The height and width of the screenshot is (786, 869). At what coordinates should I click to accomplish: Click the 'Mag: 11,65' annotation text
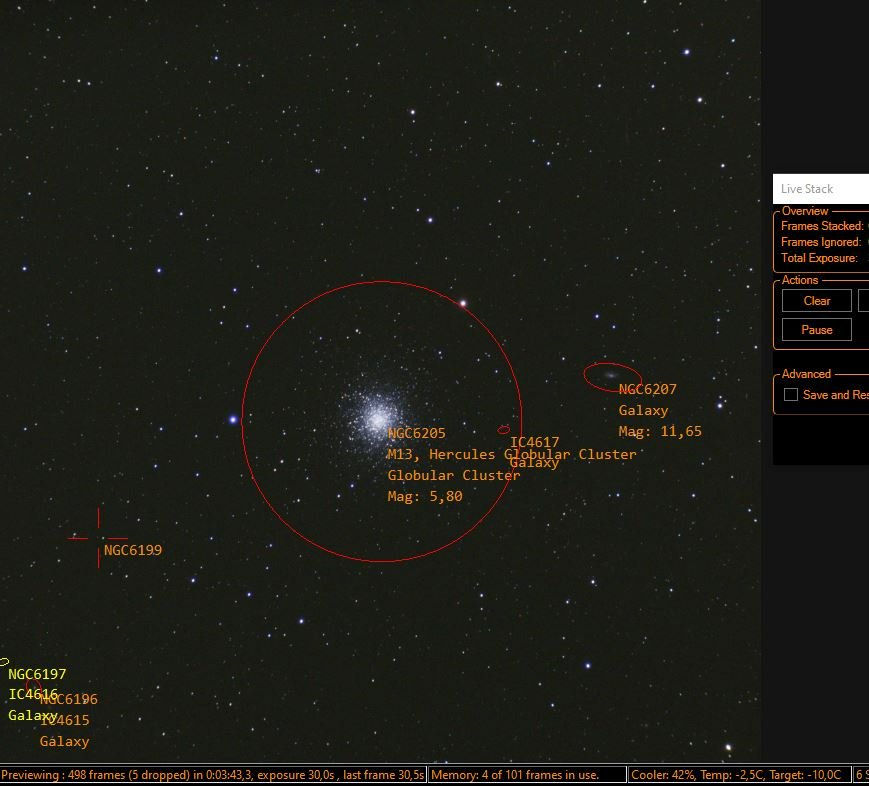point(660,432)
